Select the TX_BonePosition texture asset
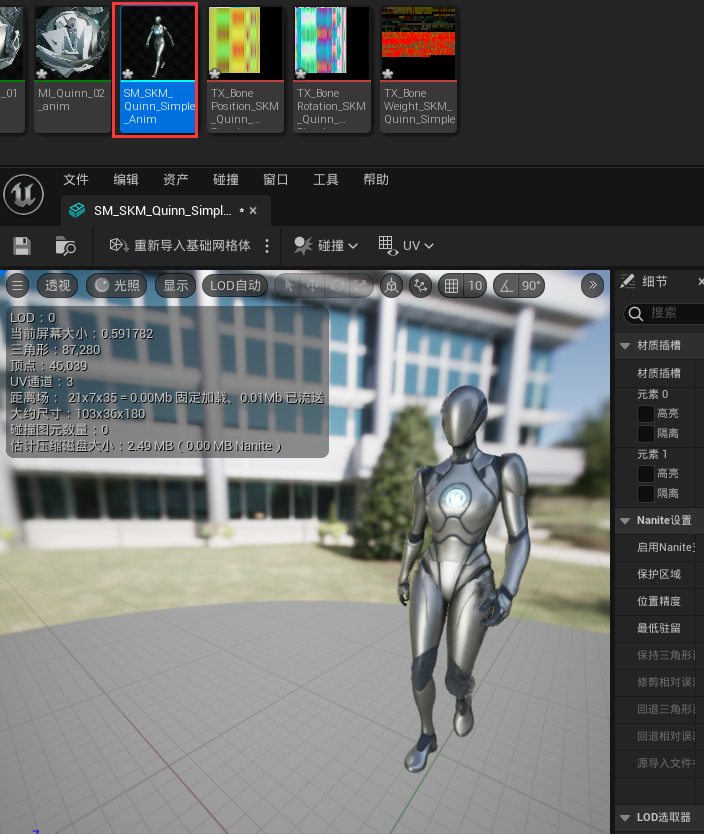This screenshot has height=834, width=704. [245, 69]
